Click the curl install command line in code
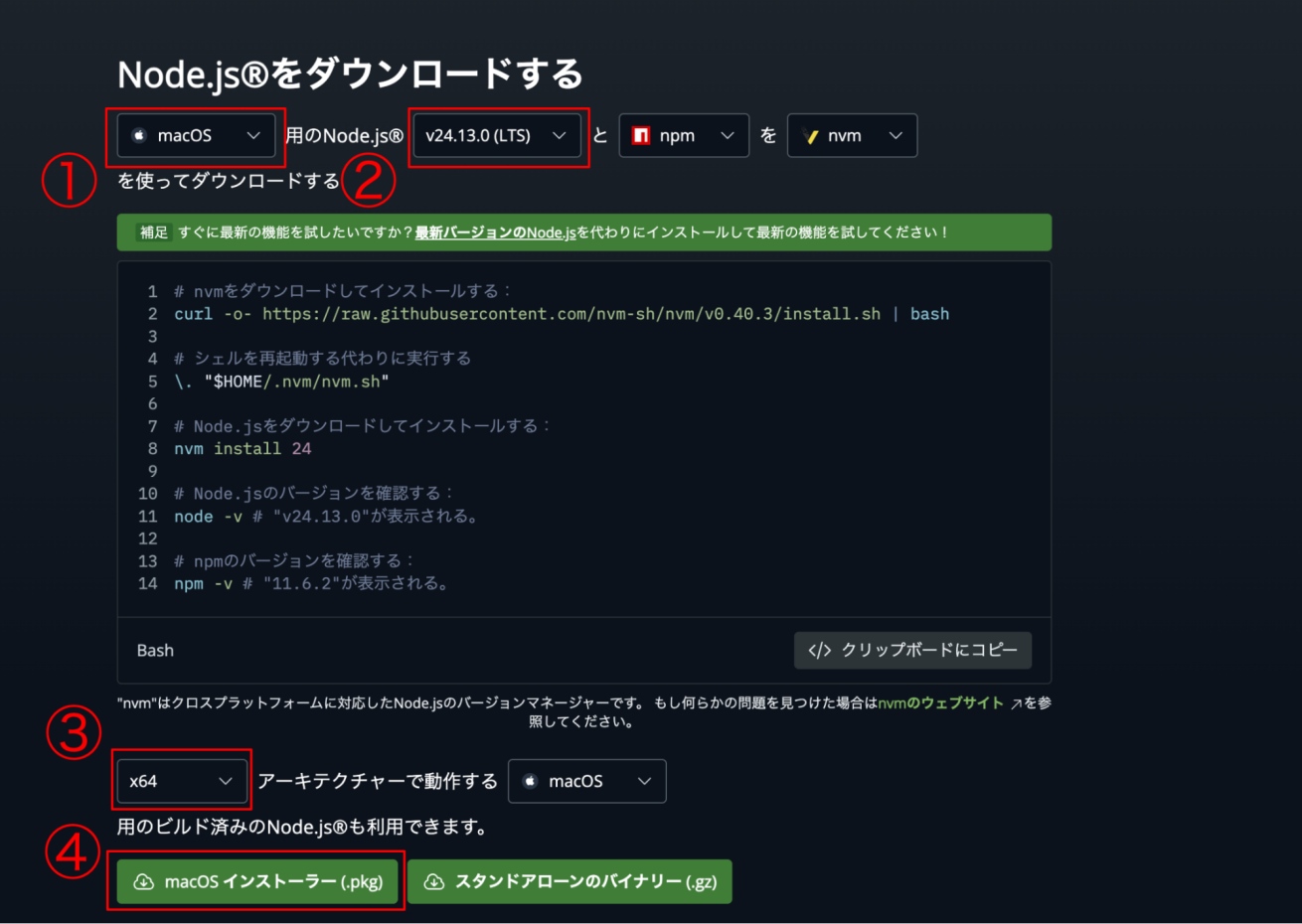The image size is (1302, 924). [x=562, y=314]
